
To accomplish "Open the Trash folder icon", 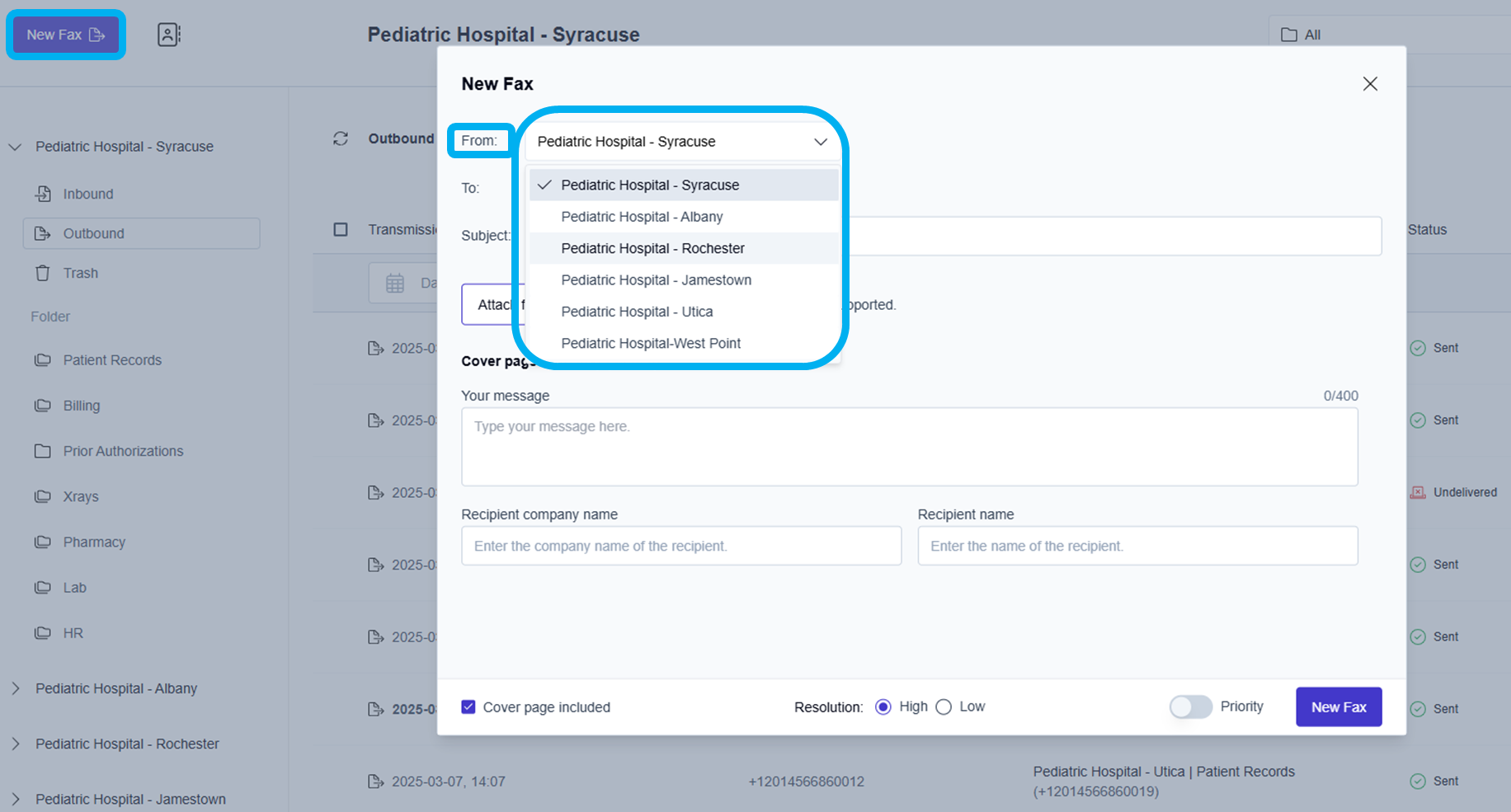I will [x=43, y=273].
